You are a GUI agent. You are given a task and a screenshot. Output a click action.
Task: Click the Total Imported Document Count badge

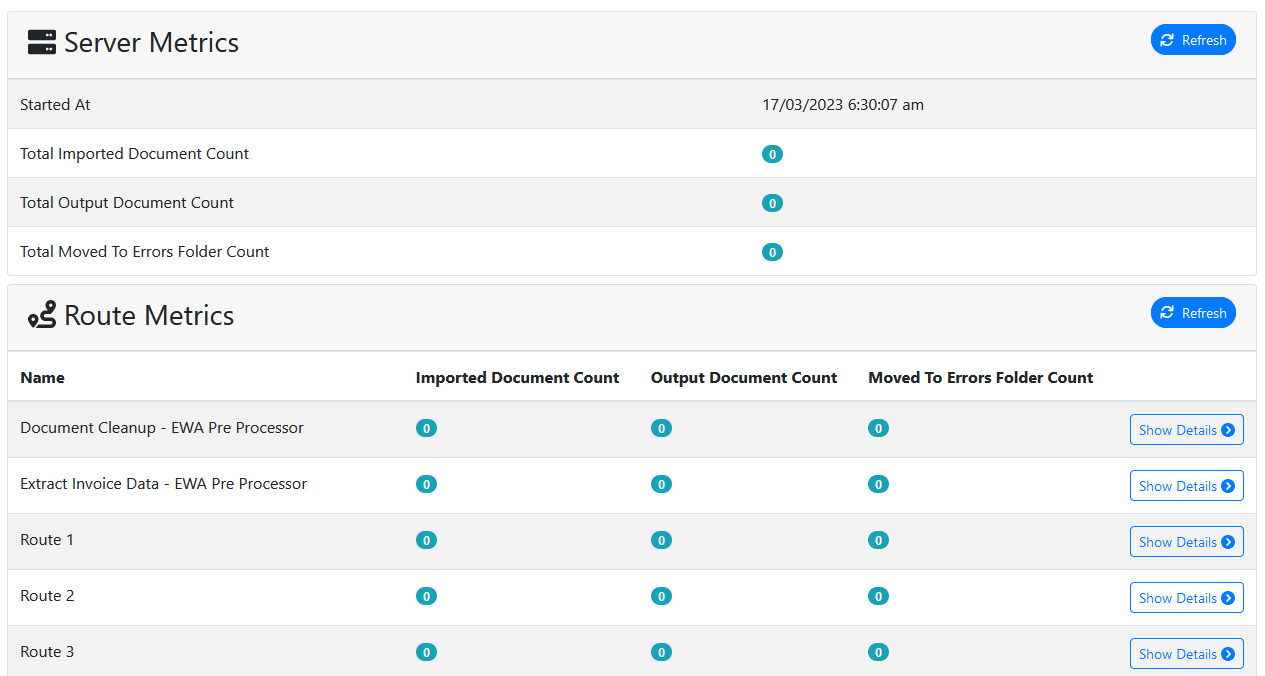click(772, 154)
